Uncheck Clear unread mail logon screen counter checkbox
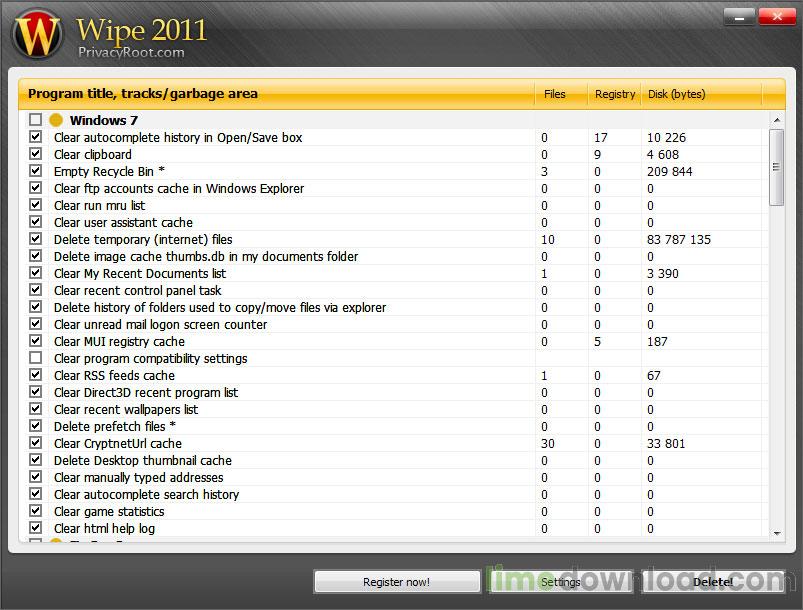Screen dimensions: 803x610 click(x=35, y=324)
